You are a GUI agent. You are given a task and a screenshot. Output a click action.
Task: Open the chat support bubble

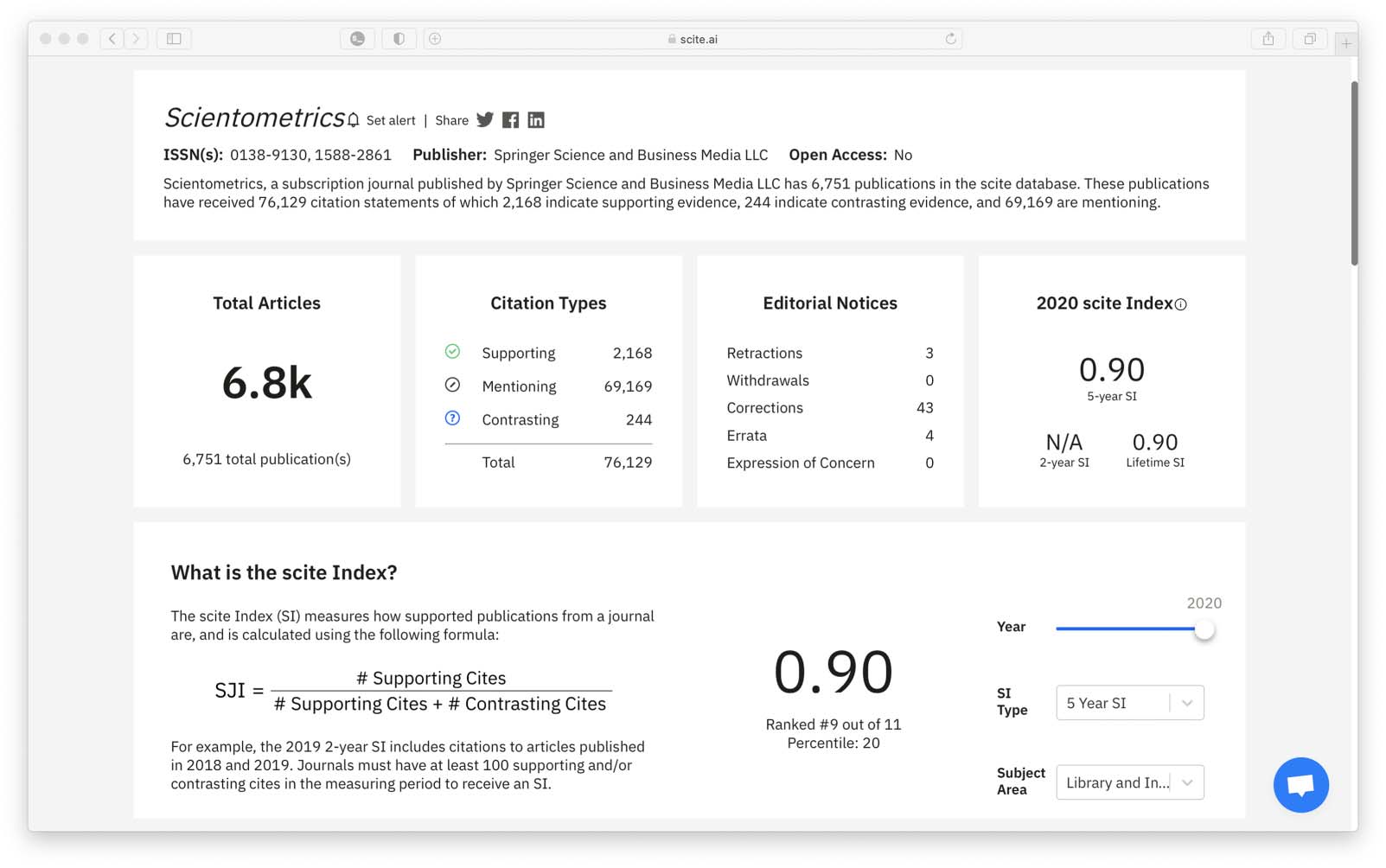click(1300, 784)
